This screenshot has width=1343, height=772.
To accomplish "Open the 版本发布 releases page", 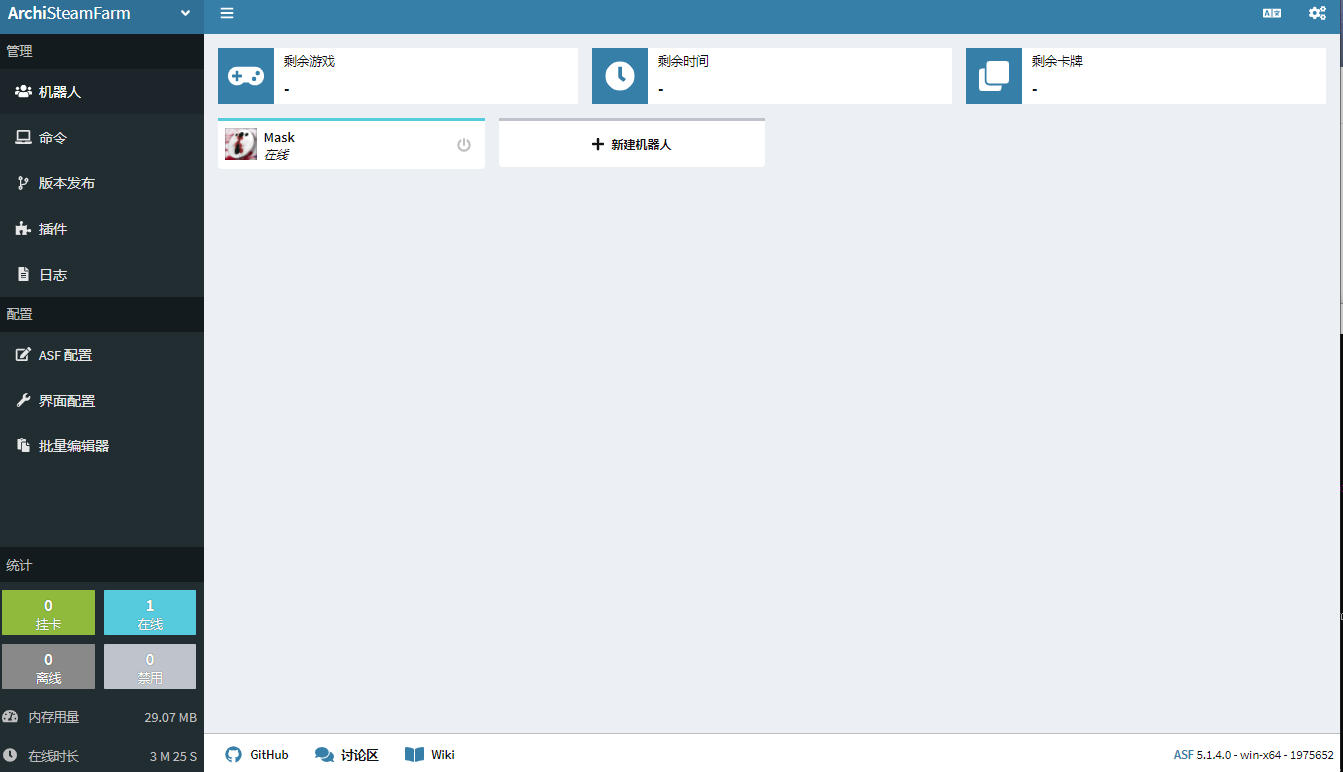I will (102, 183).
